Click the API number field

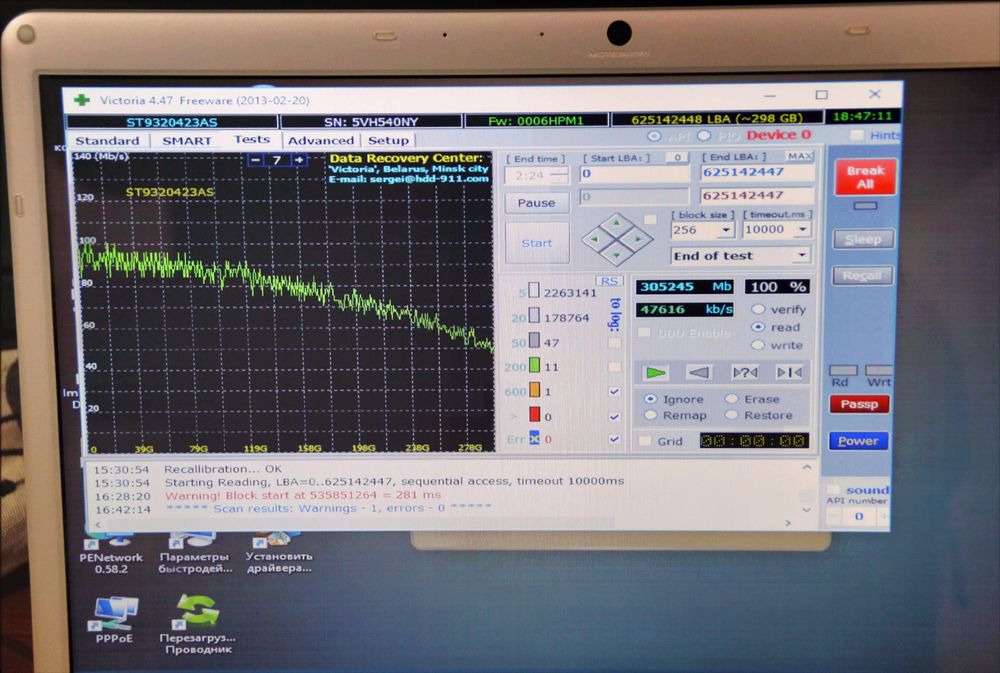(x=858, y=516)
